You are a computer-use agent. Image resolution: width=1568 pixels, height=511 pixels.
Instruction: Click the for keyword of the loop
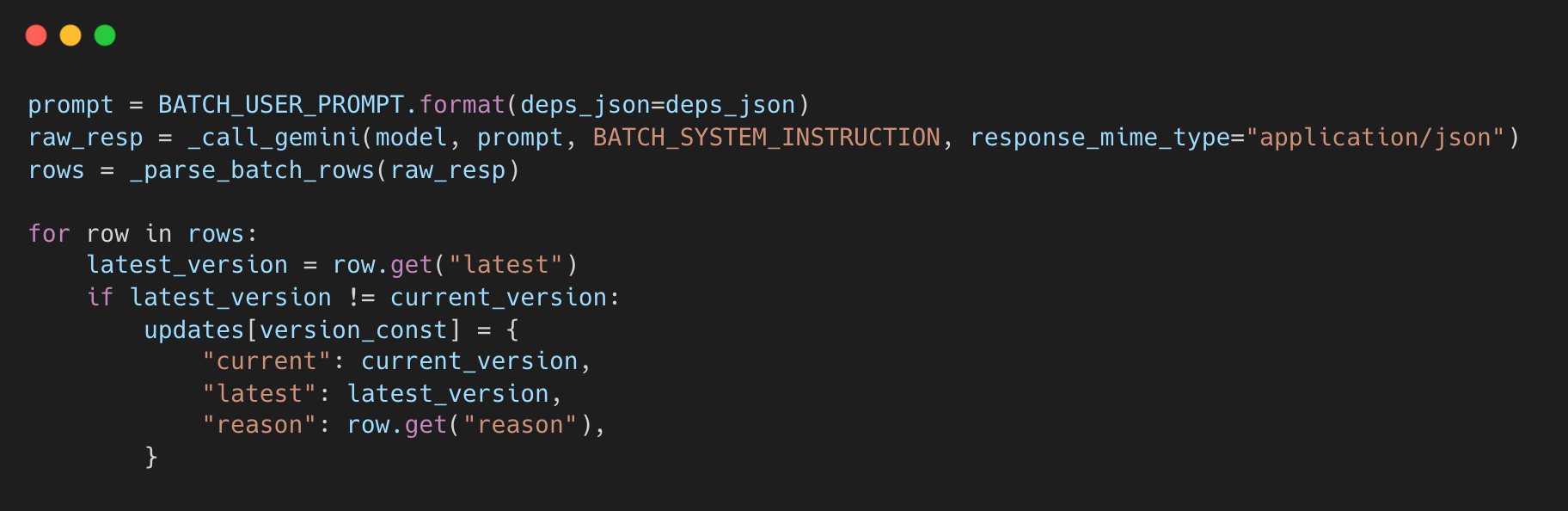tap(49, 234)
